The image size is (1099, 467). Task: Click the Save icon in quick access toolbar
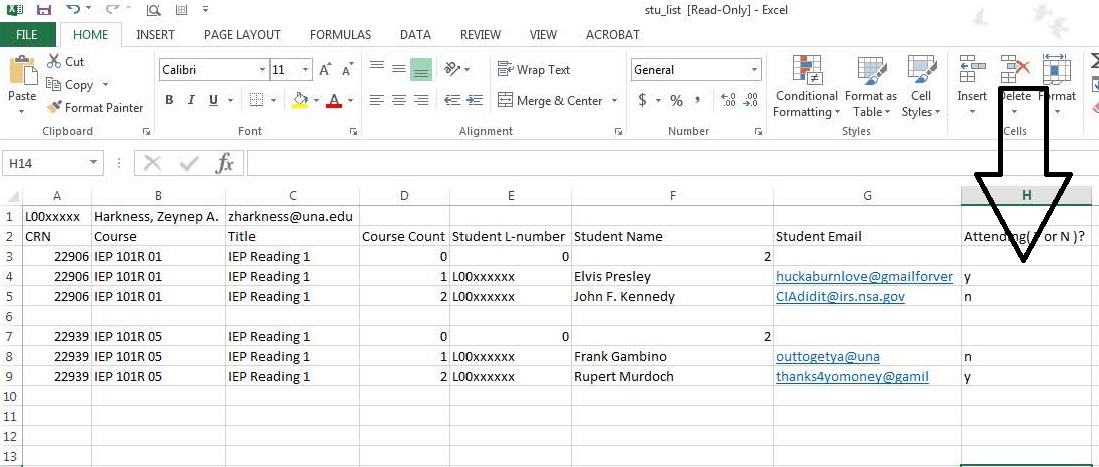click(x=44, y=10)
